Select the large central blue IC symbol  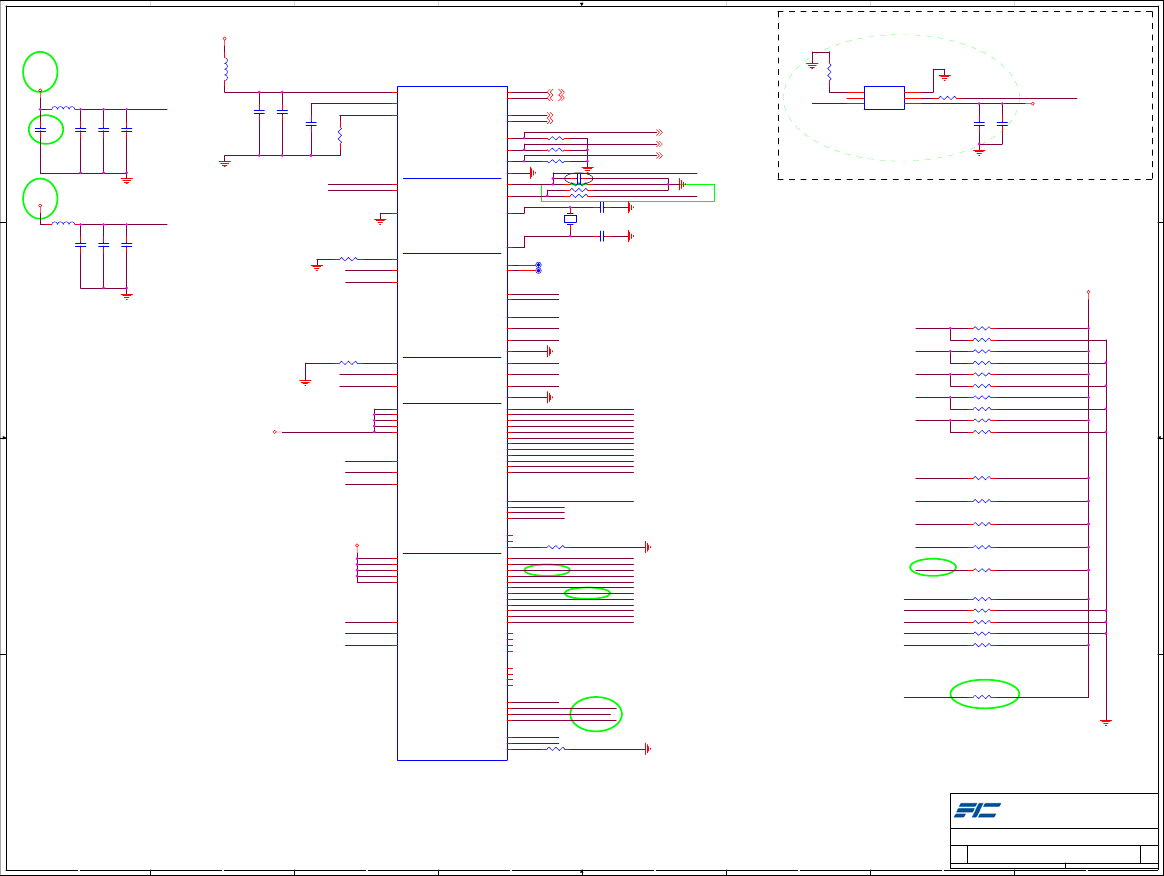[x=452, y=423]
